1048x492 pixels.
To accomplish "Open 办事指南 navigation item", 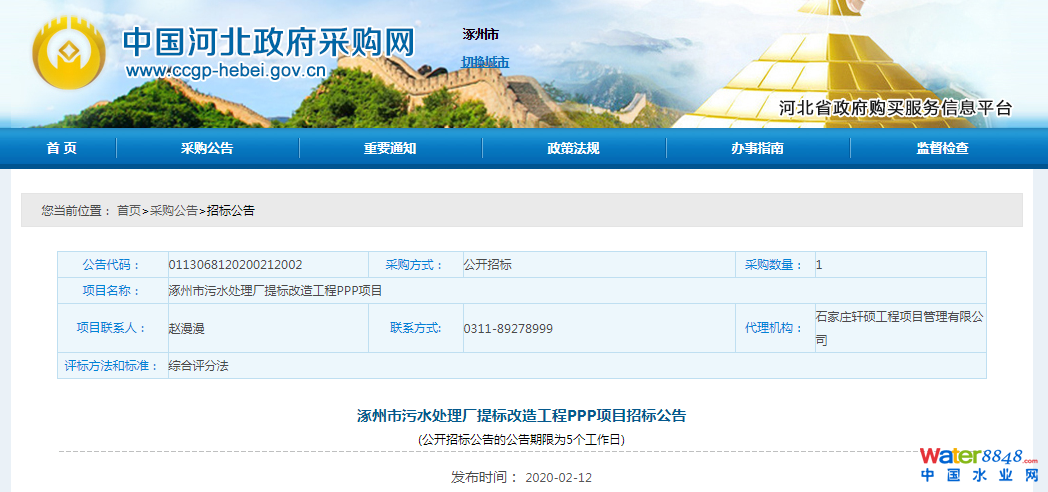I will point(757,148).
